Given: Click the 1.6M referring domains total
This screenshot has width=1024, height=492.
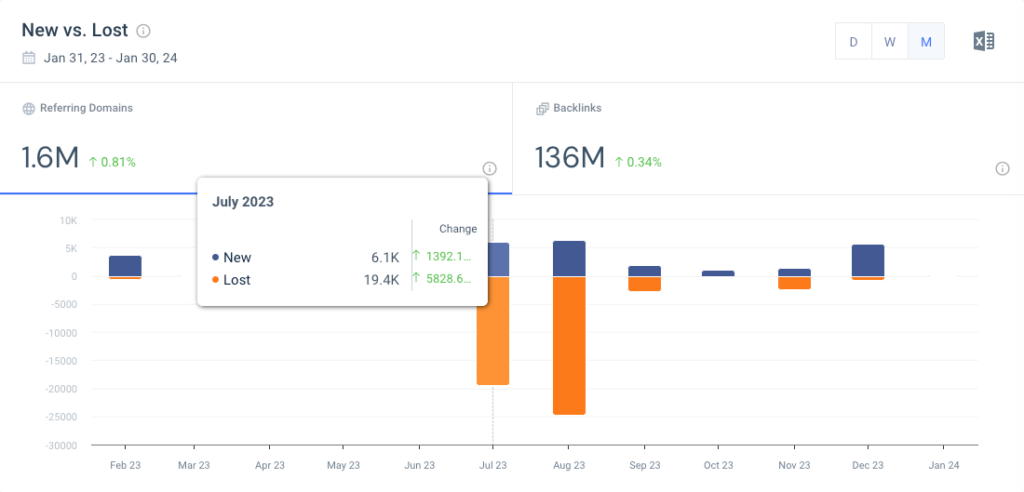Looking at the screenshot, I should click(x=50, y=158).
